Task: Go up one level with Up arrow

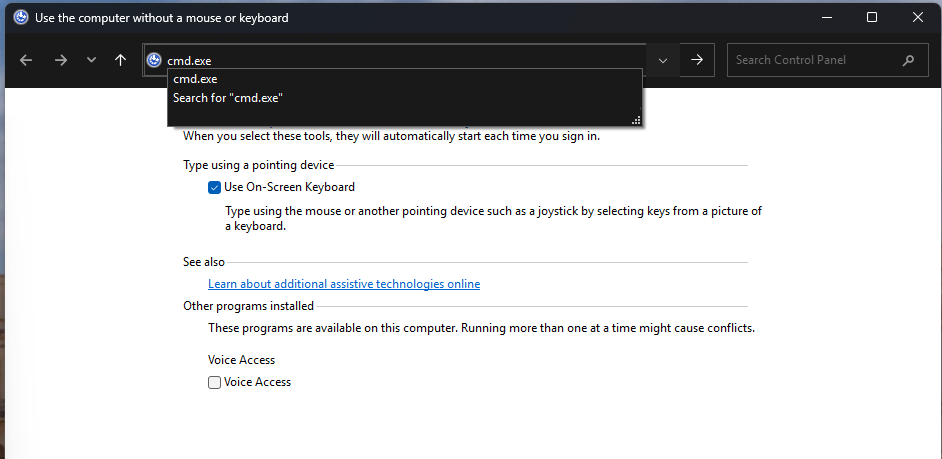Action: pos(121,60)
